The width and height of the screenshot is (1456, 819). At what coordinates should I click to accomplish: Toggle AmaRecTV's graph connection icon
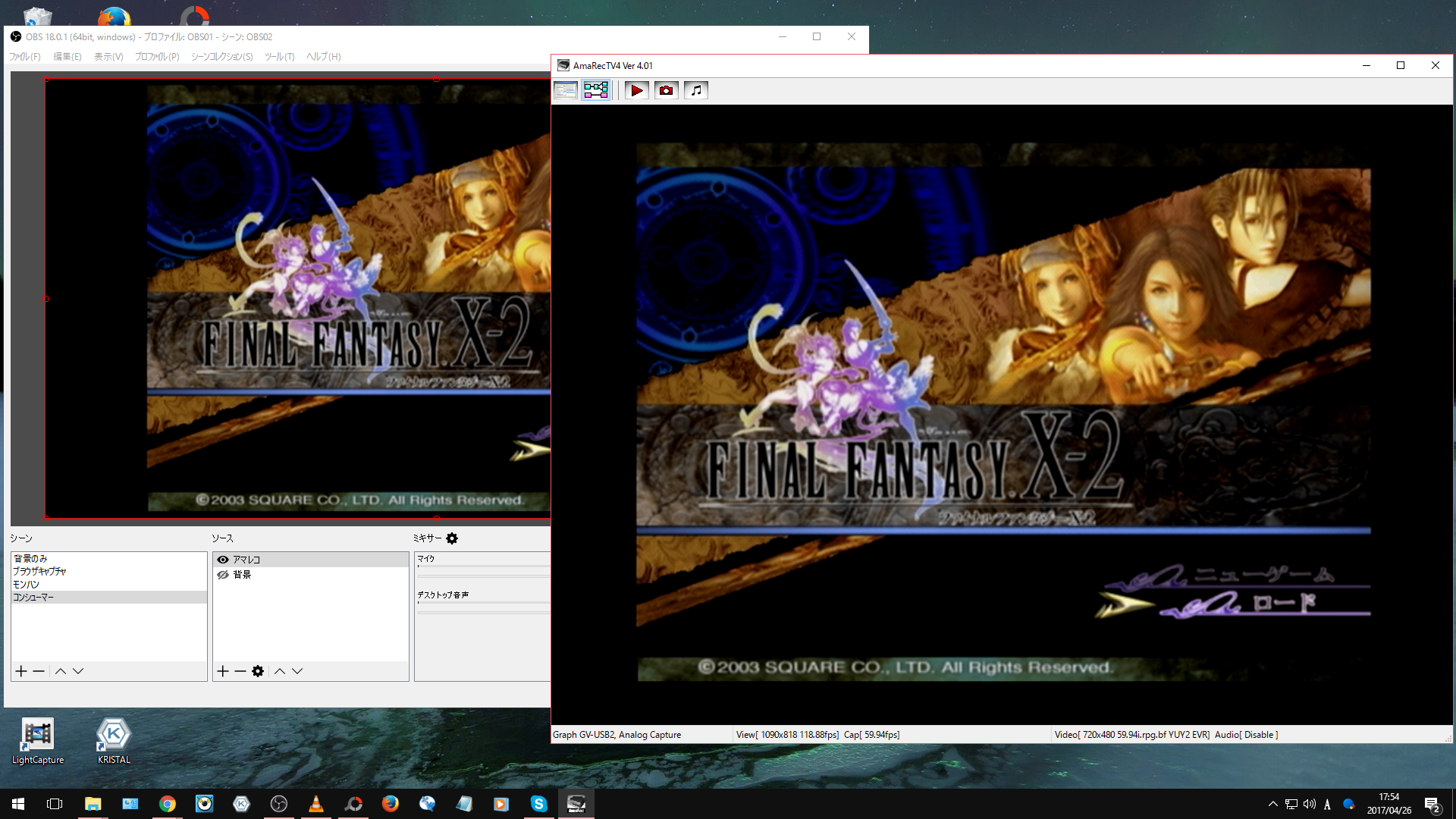[595, 90]
